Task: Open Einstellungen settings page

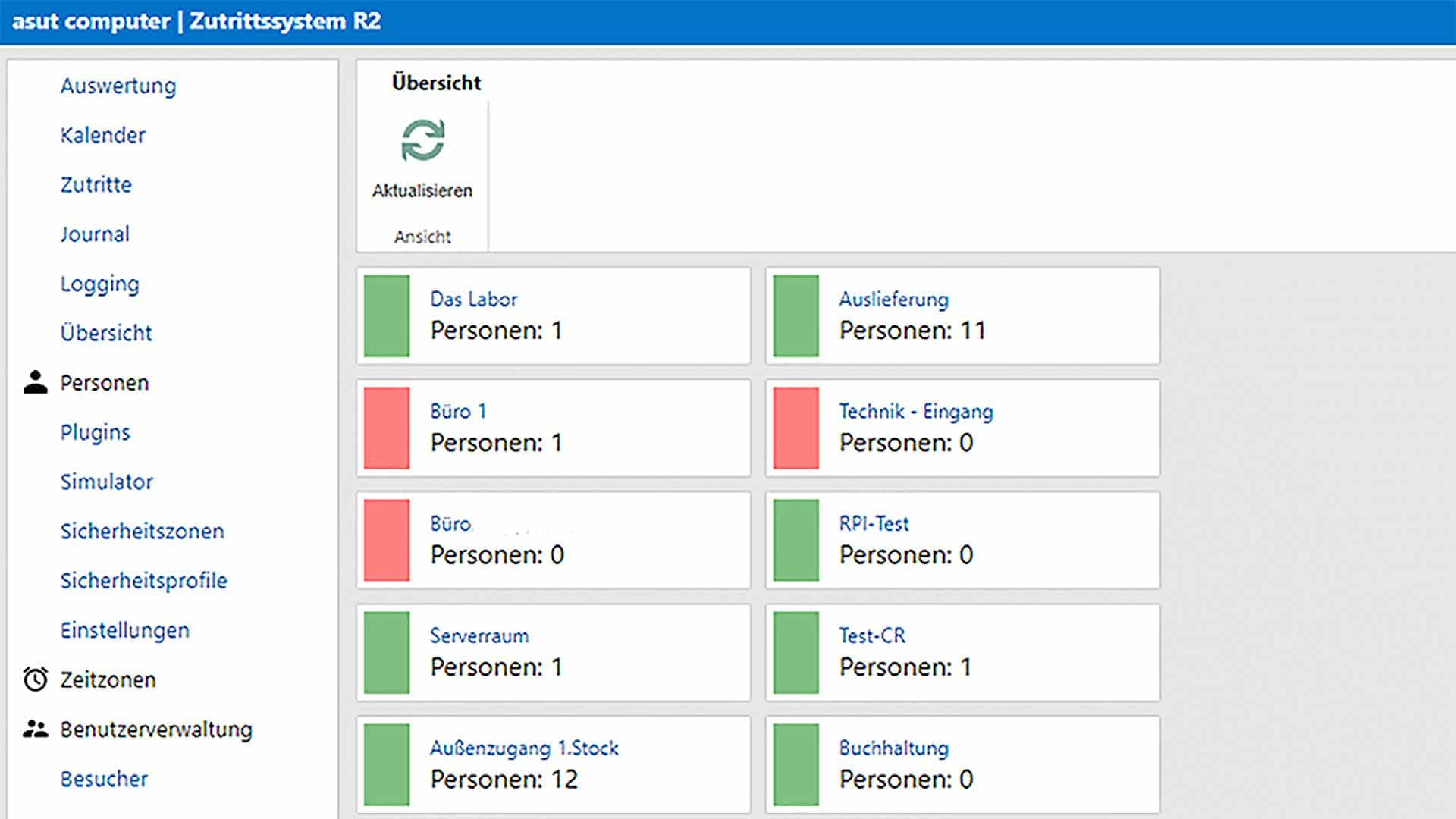Action: click(x=125, y=630)
